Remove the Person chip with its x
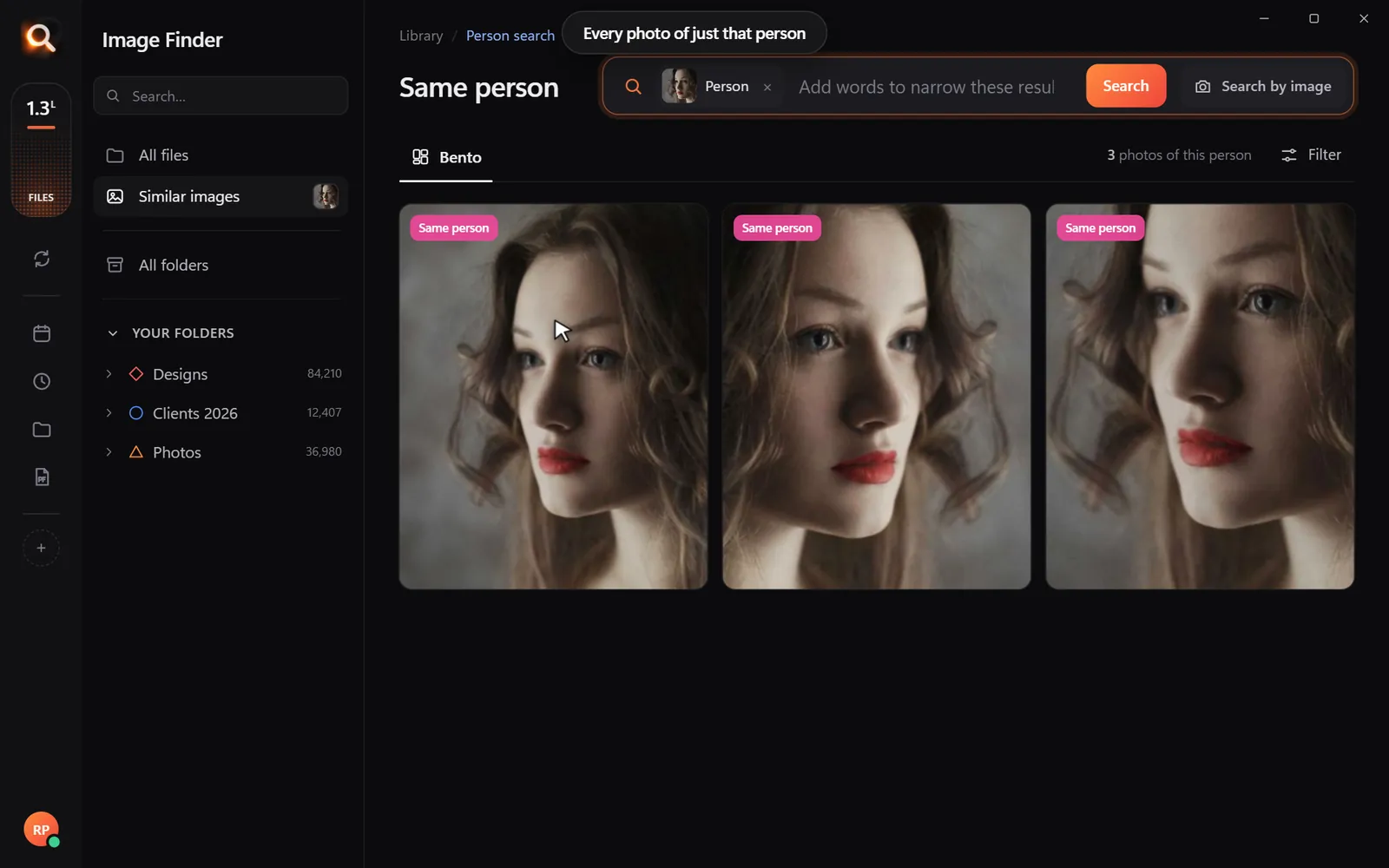1389x868 pixels. pyautogui.click(x=767, y=87)
